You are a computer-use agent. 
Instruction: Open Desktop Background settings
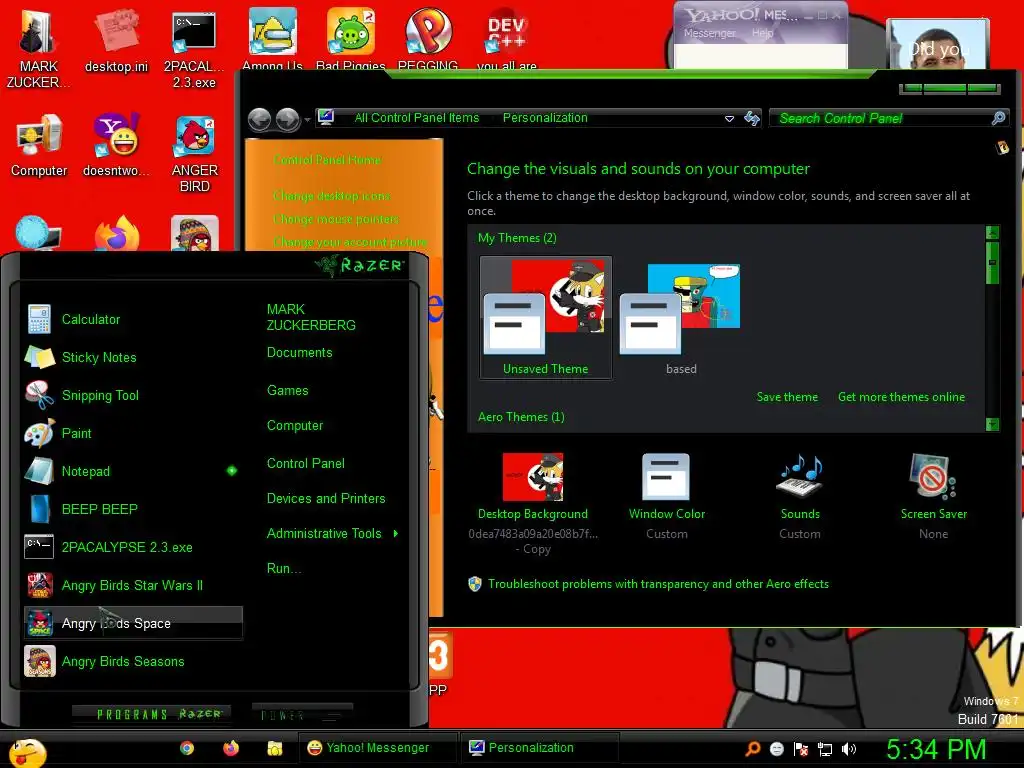[x=533, y=503]
